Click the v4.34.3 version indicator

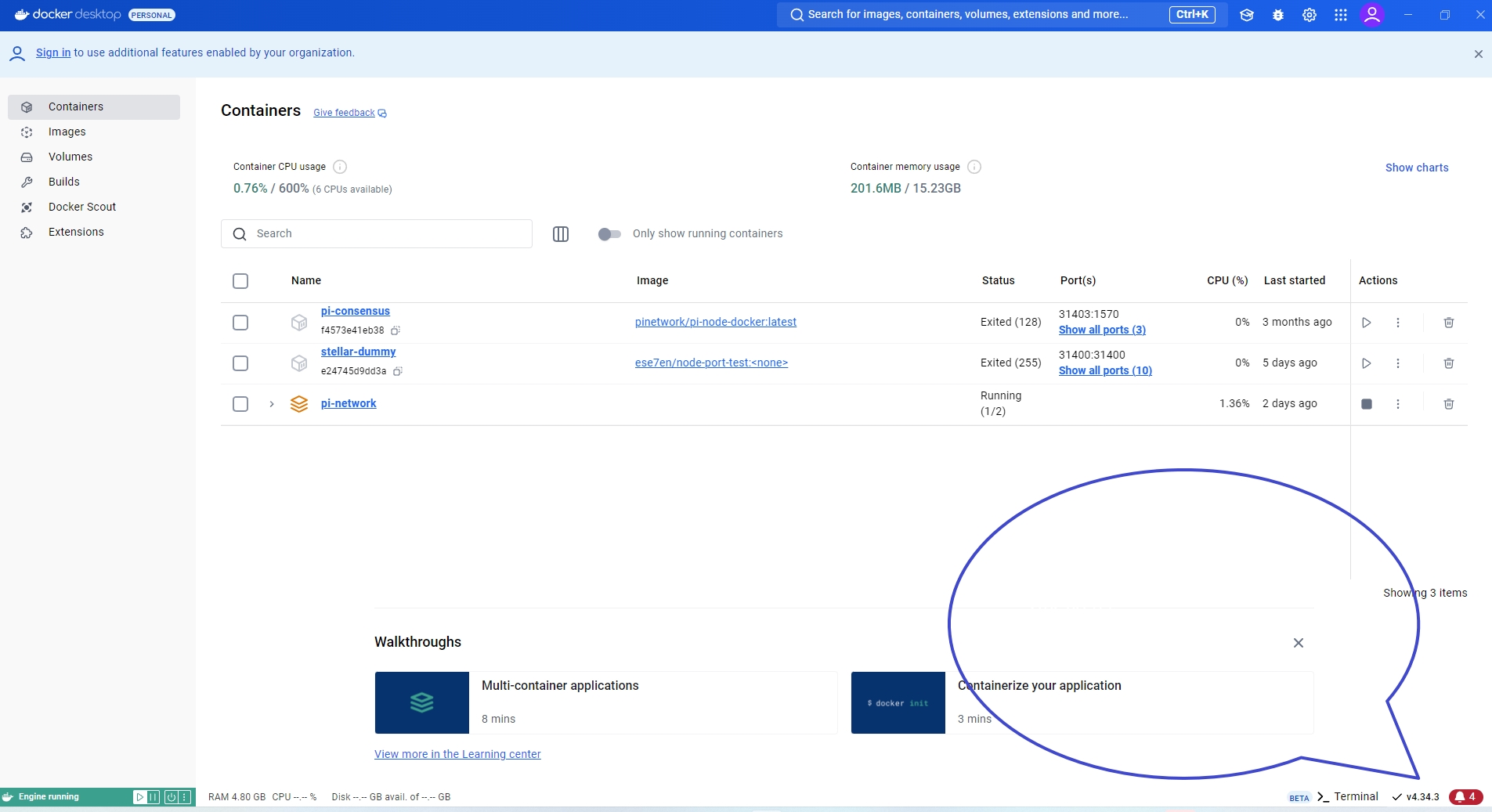point(1416,797)
